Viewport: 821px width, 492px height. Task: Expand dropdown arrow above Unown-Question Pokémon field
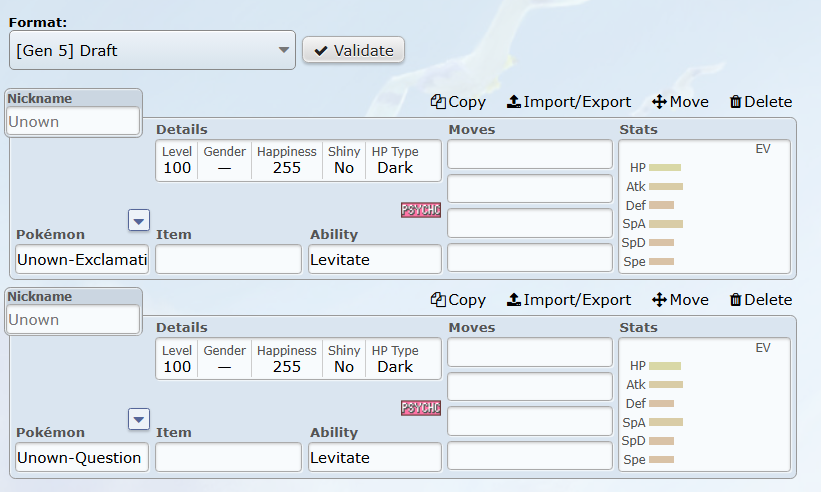pyautogui.click(x=139, y=418)
